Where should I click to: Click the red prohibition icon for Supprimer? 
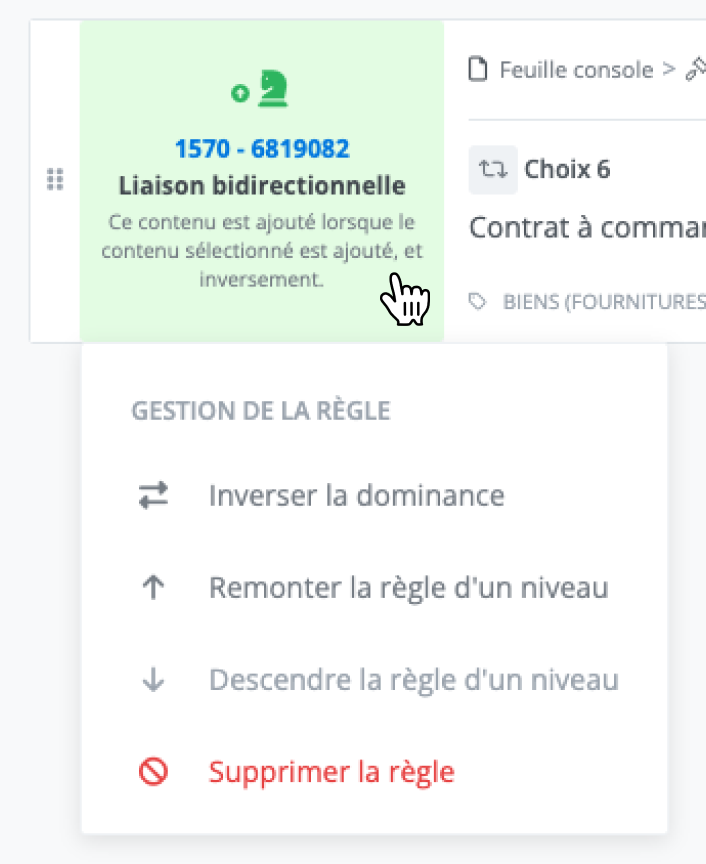click(153, 771)
